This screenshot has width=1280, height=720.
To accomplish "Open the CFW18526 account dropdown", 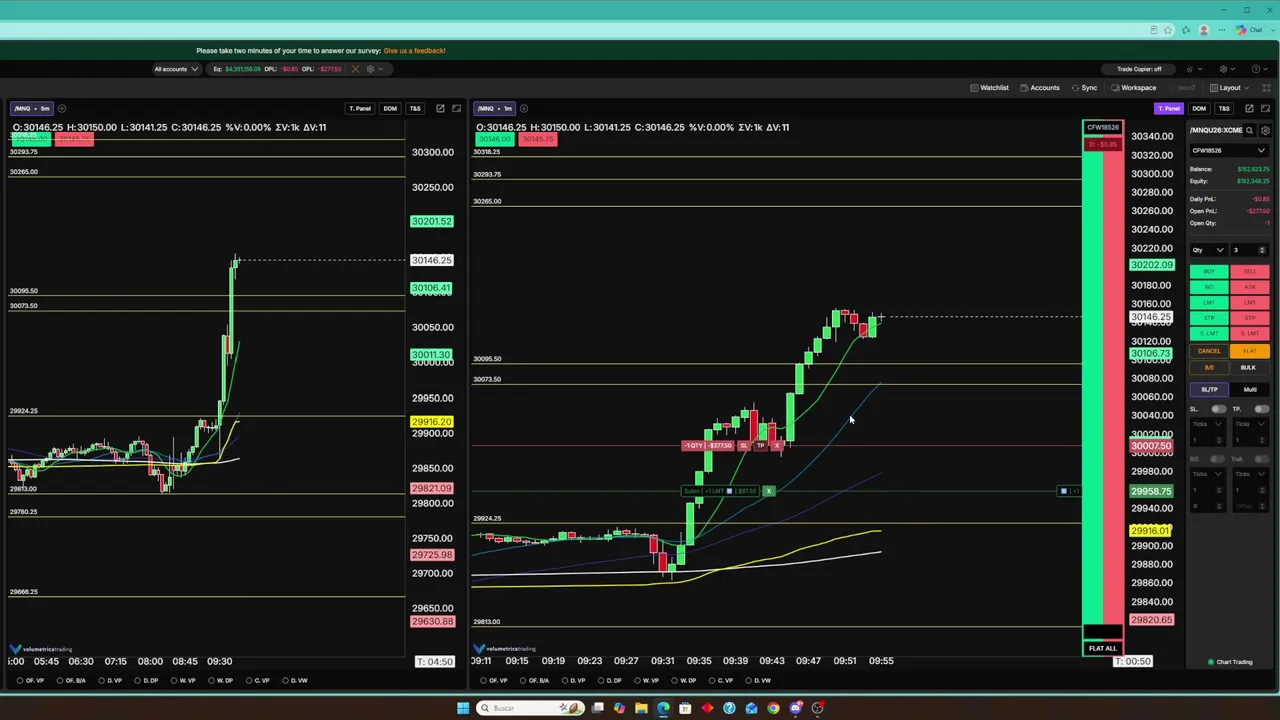I will pyautogui.click(x=1229, y=150).
